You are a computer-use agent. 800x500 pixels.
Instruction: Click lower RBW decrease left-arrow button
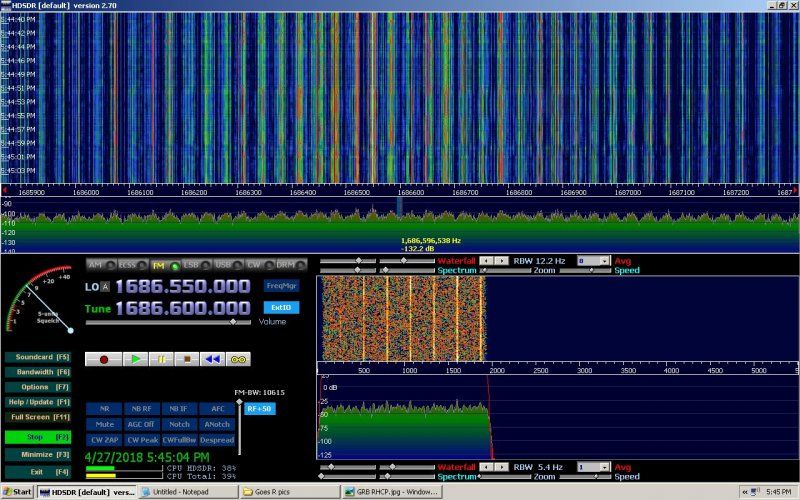click(486, 467)
